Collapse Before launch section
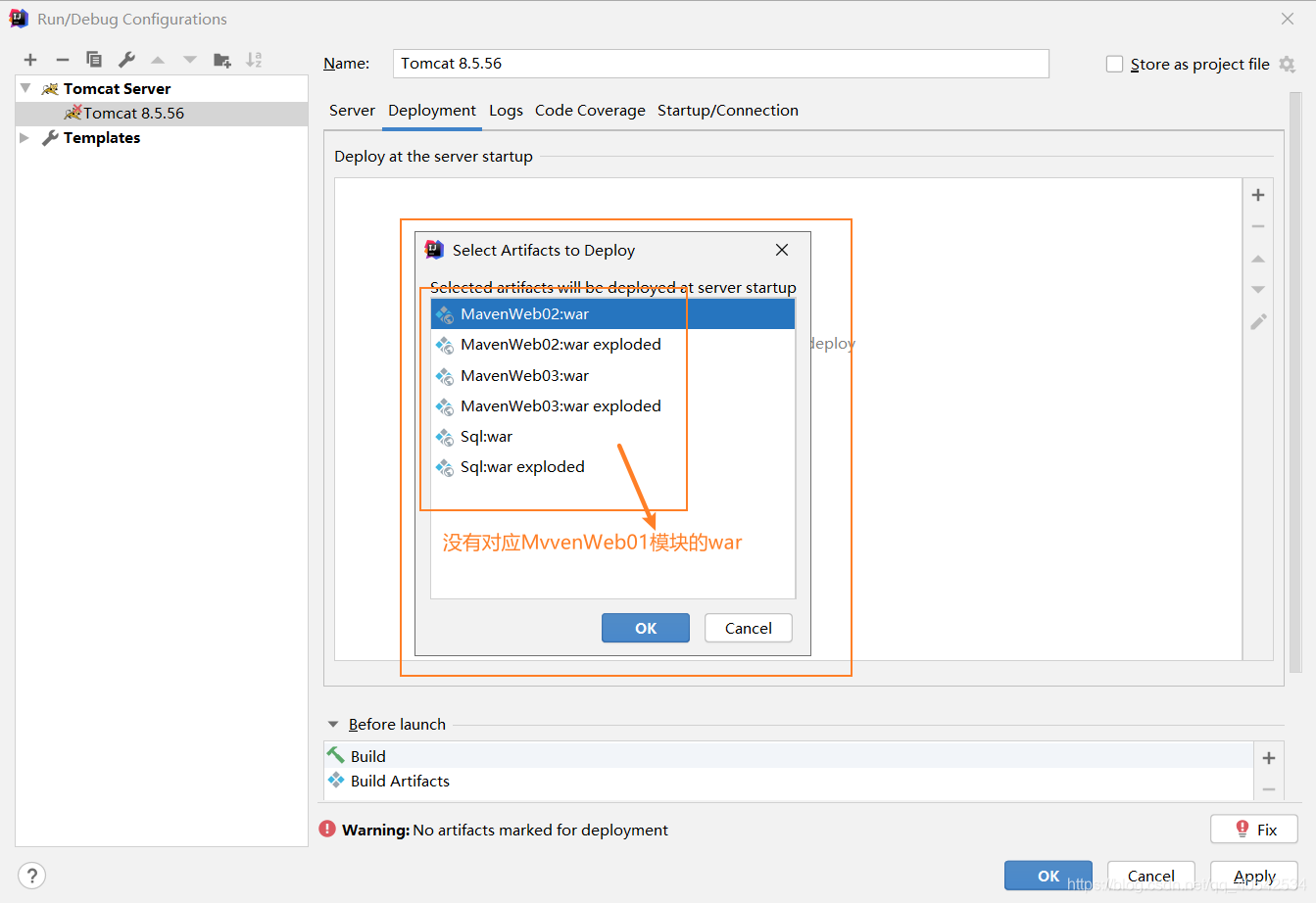The width and height of the screenshot is (1316, 903). pos(333,725)
